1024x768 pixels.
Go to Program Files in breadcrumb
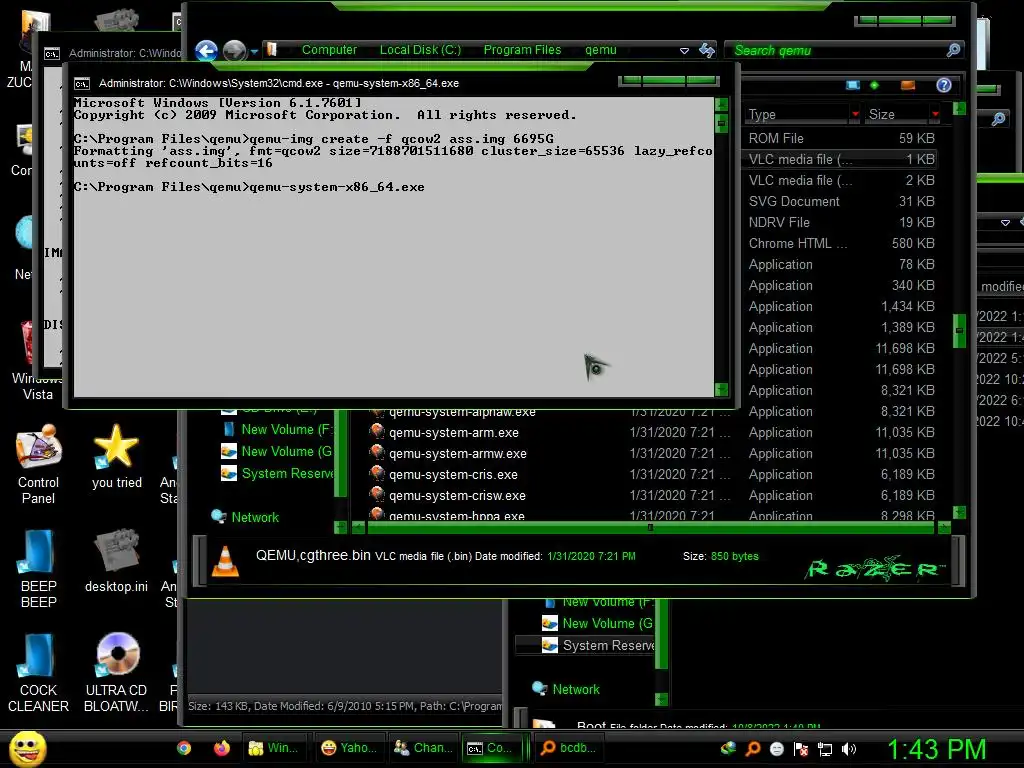click(522, 50)
